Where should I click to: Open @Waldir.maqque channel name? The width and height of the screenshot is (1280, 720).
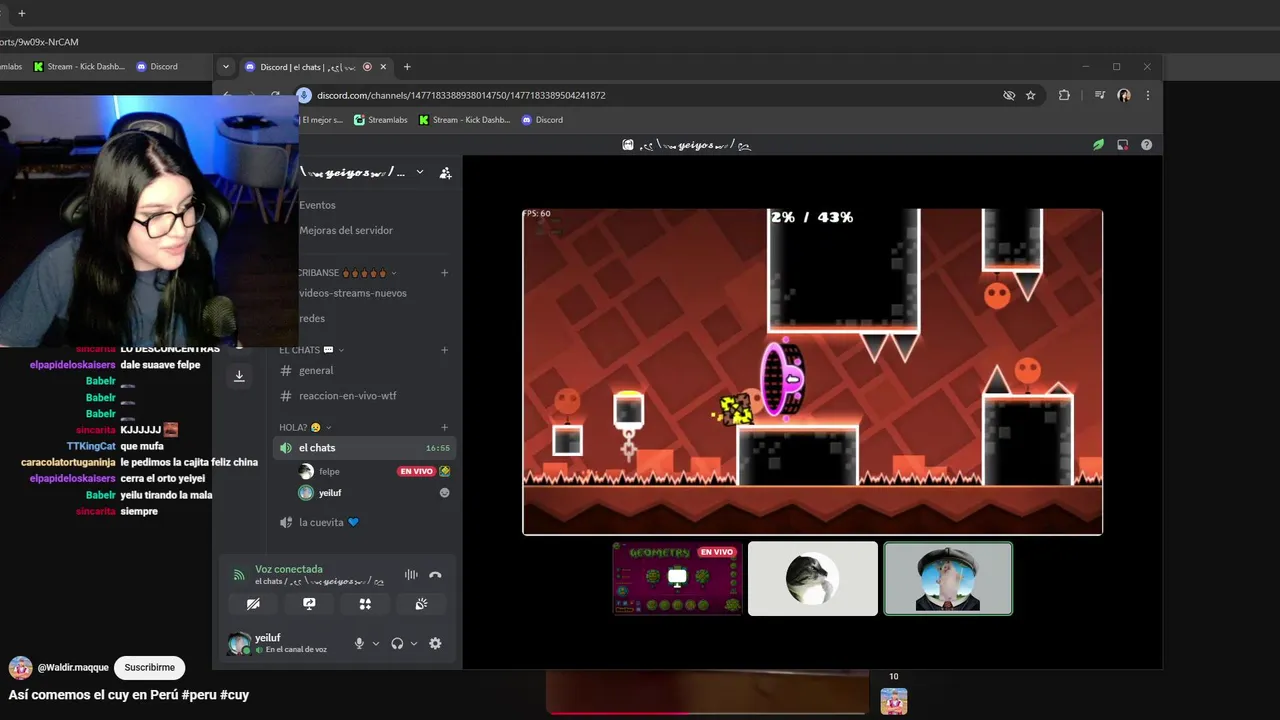click(x=71, y=667)
